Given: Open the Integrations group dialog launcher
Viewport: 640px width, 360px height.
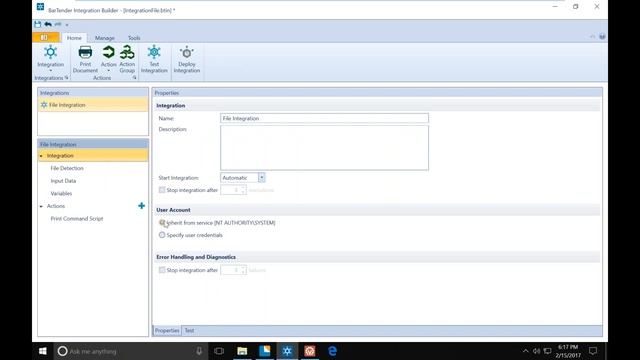Looking at the screenshot, I should click(x=67, y=78).
